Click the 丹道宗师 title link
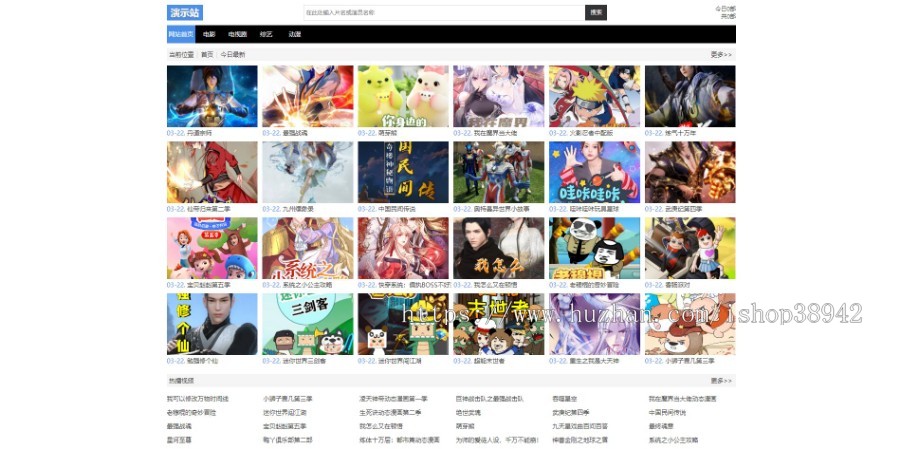 200,133
